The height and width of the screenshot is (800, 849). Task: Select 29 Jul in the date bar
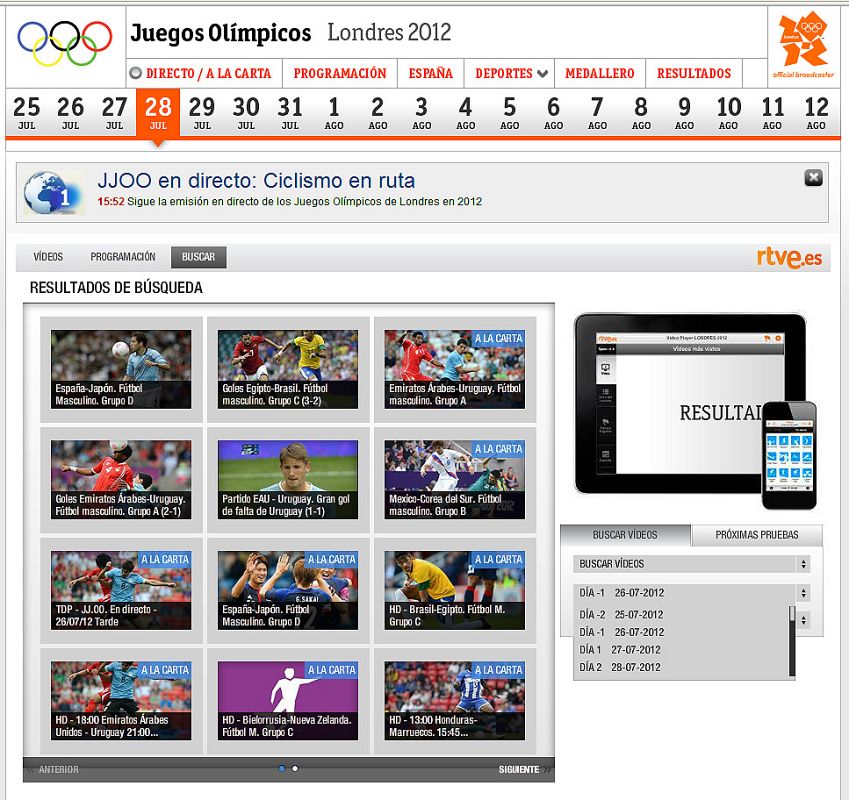click(202, 112)
